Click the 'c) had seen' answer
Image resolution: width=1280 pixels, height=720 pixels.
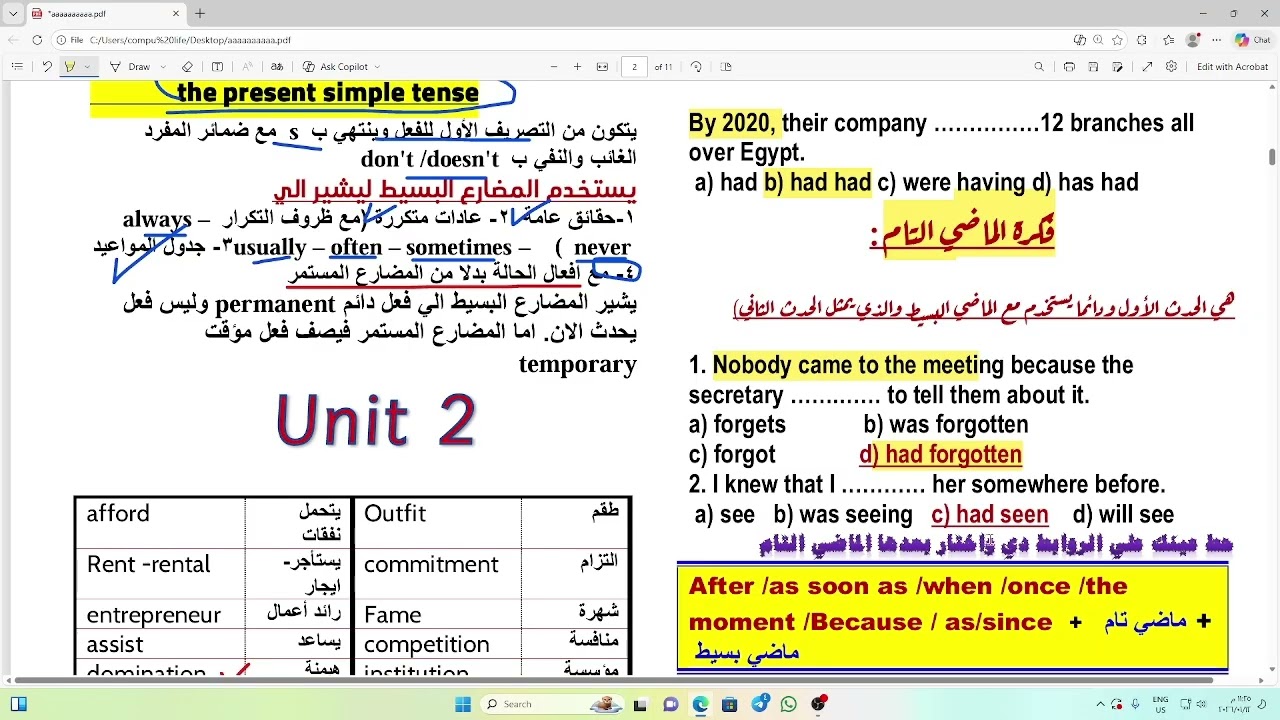pyautogui.click(x=990, y=514)
